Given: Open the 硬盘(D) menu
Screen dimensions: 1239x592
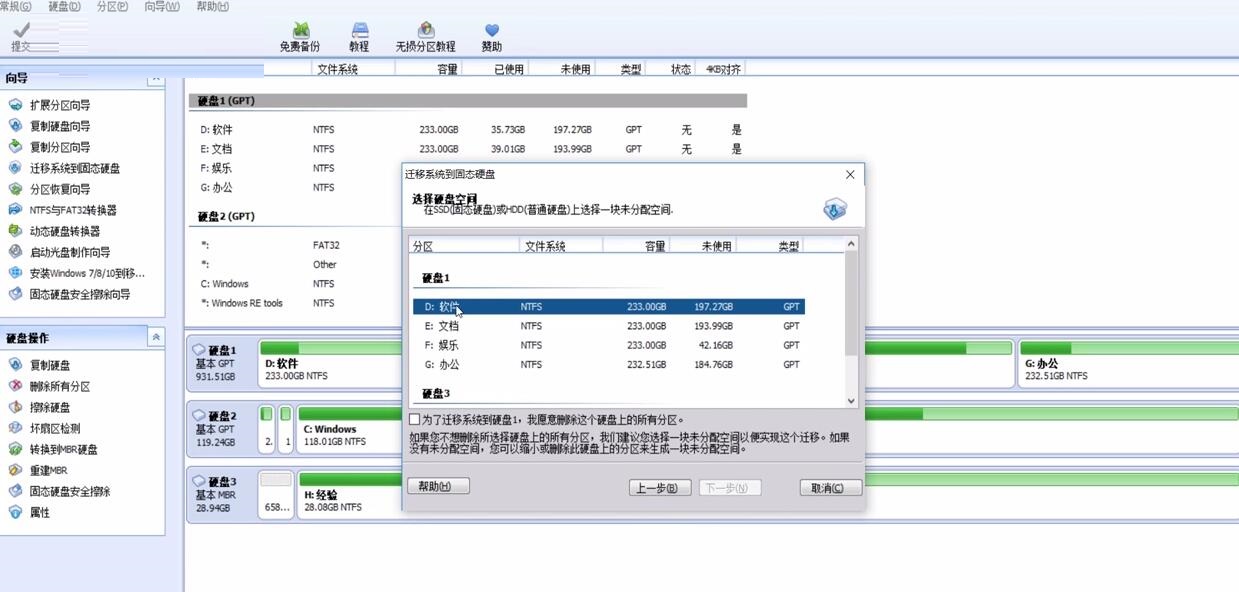Looking at the screenshot, I should point(65,7).
